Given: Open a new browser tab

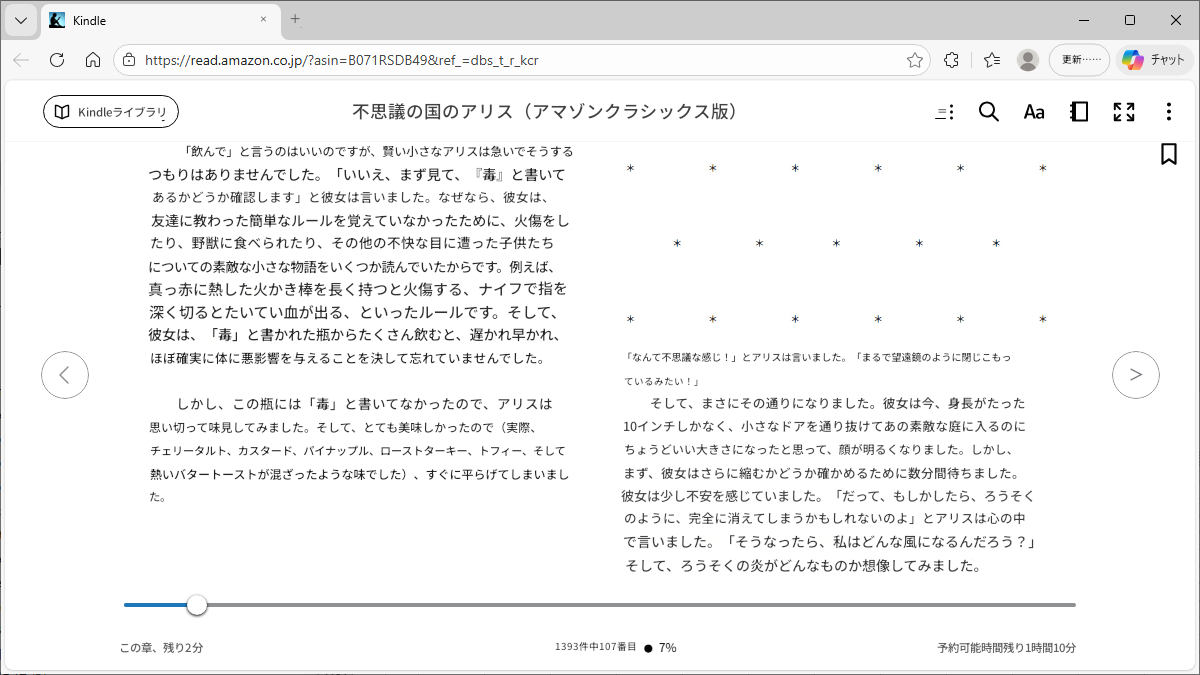Looking at the screenshot, I should pos(295,19).
